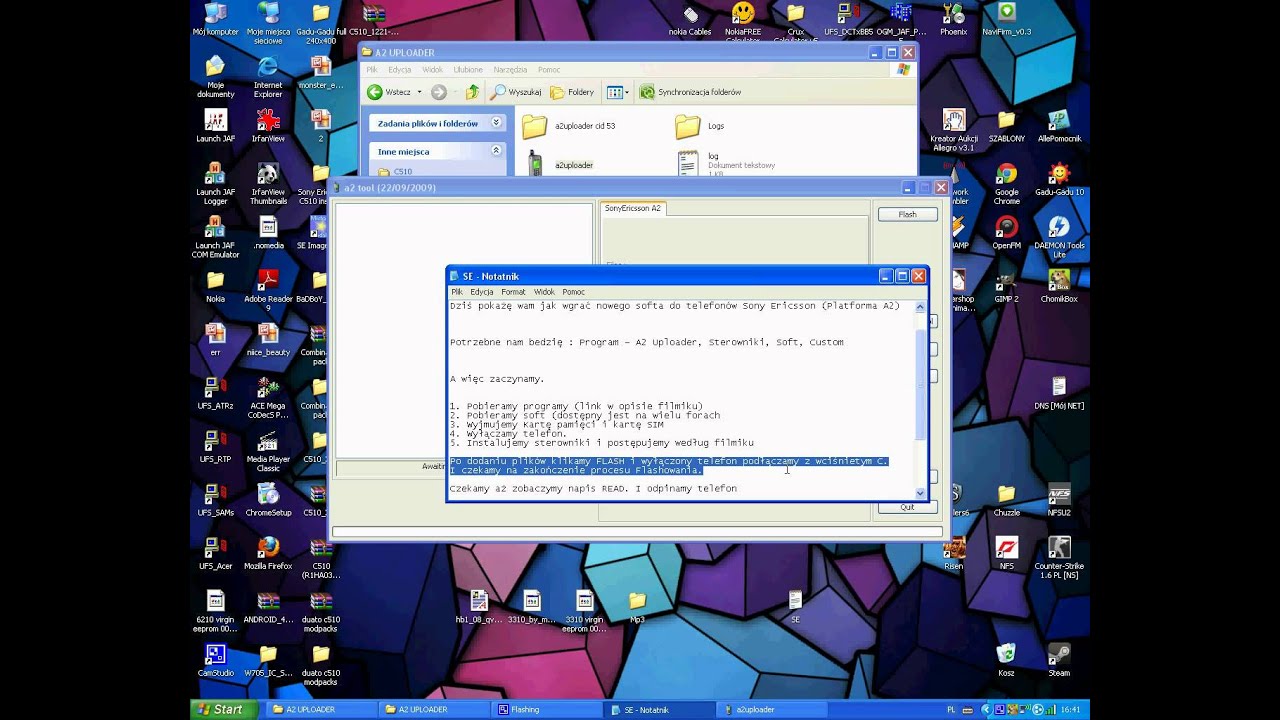Viewport: 1280px width, 720px height.
Task: Select the Mp3 folder on desktop
Action: point(637,606)
